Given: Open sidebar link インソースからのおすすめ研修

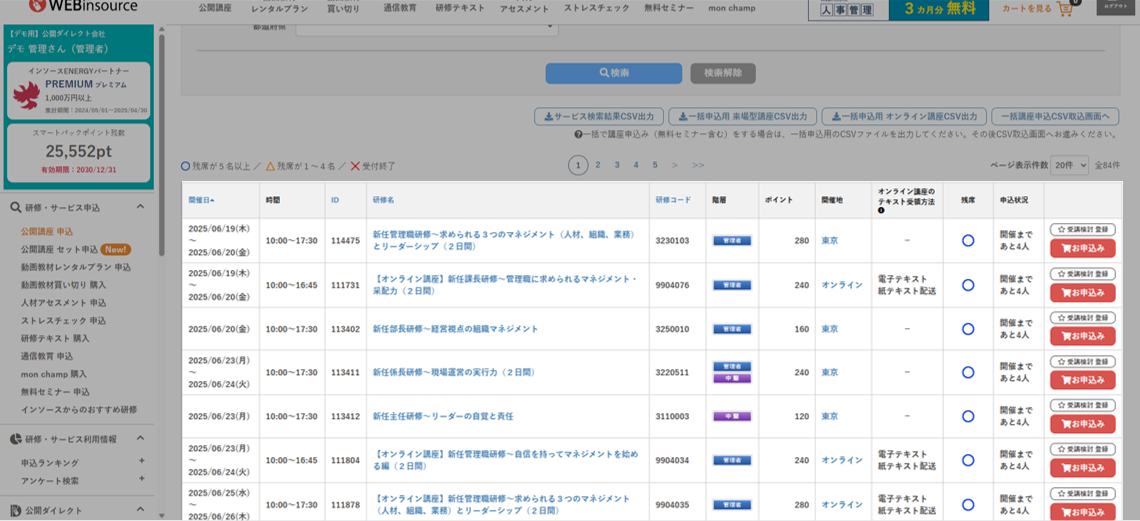Looking at the screenshot, I should coord(79,409).
